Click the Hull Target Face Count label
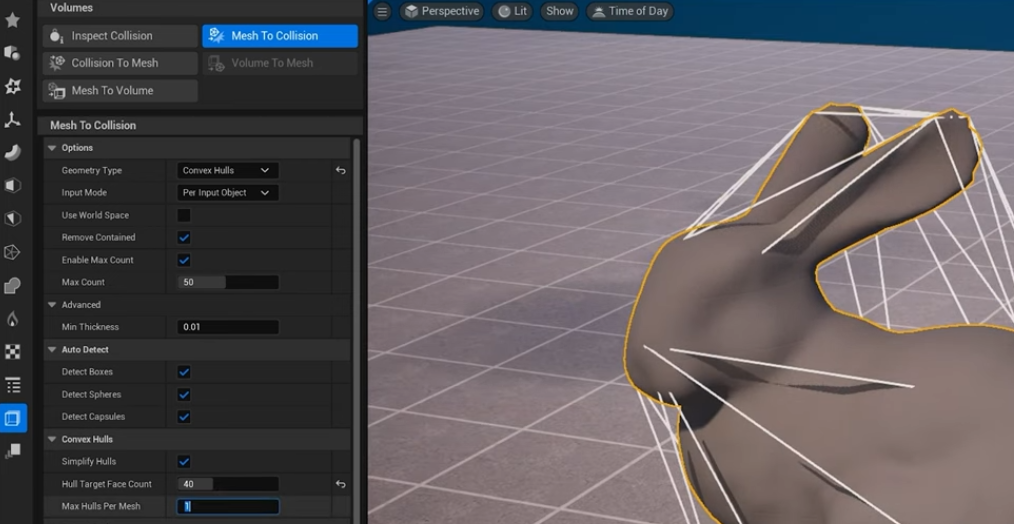Image resolution: width=1014 pixels, height=524 pixels. 107,484
